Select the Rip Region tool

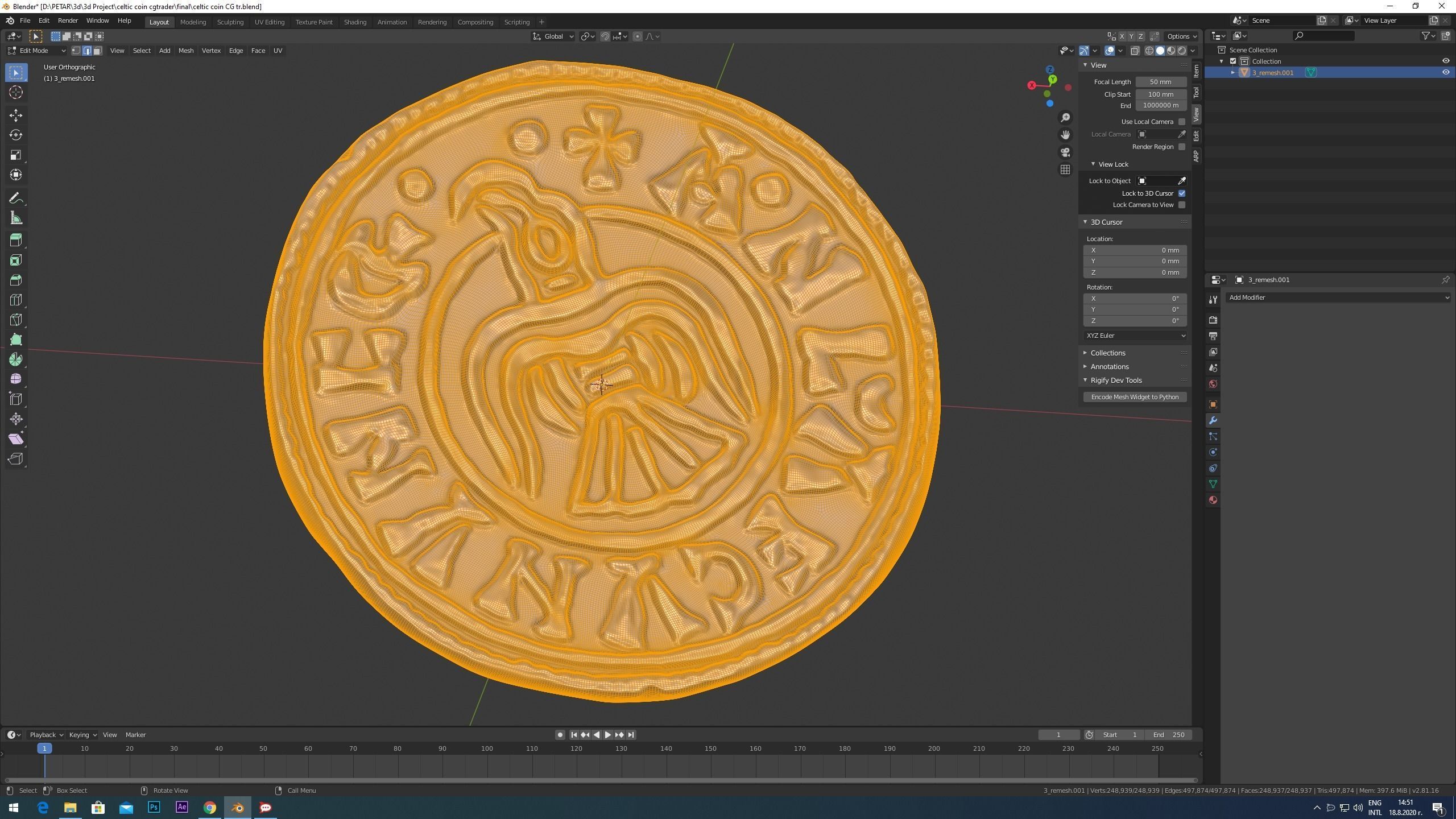click(x=16, y=459)
